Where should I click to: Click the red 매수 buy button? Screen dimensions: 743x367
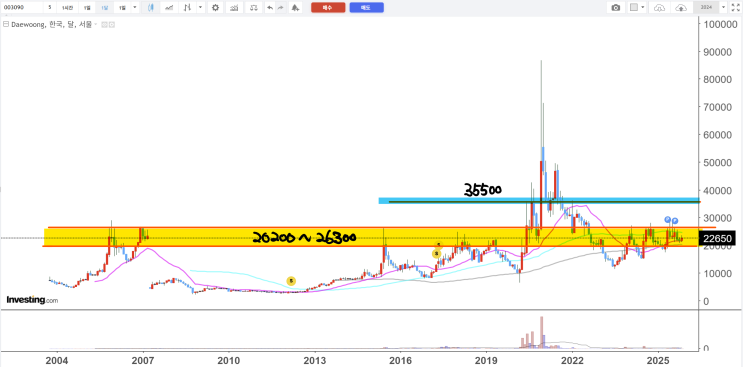[328, 8]
